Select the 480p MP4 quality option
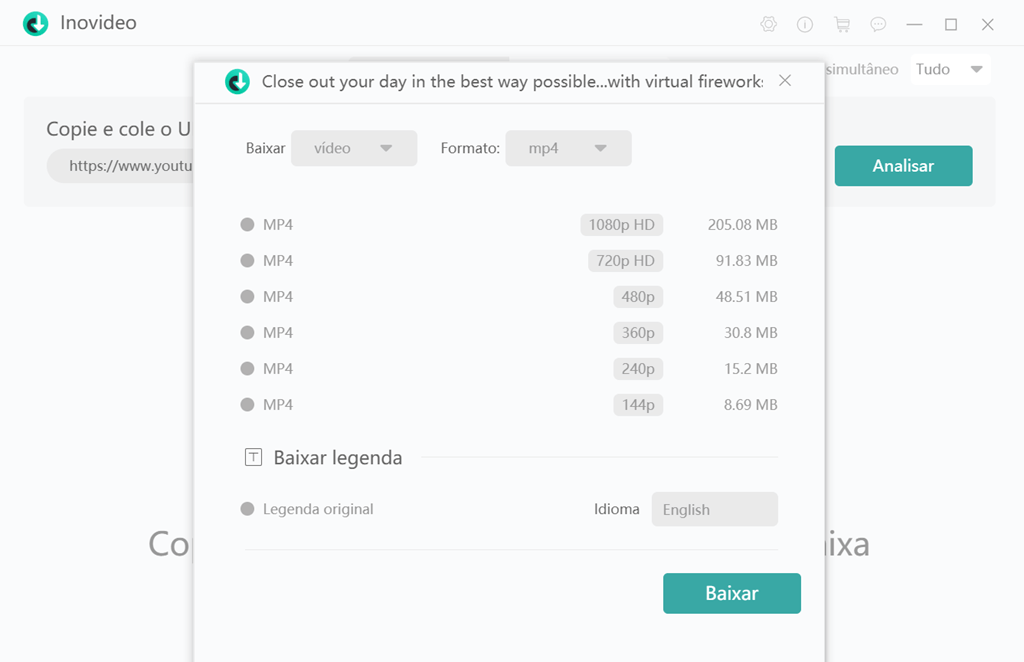 coord(248,297)
